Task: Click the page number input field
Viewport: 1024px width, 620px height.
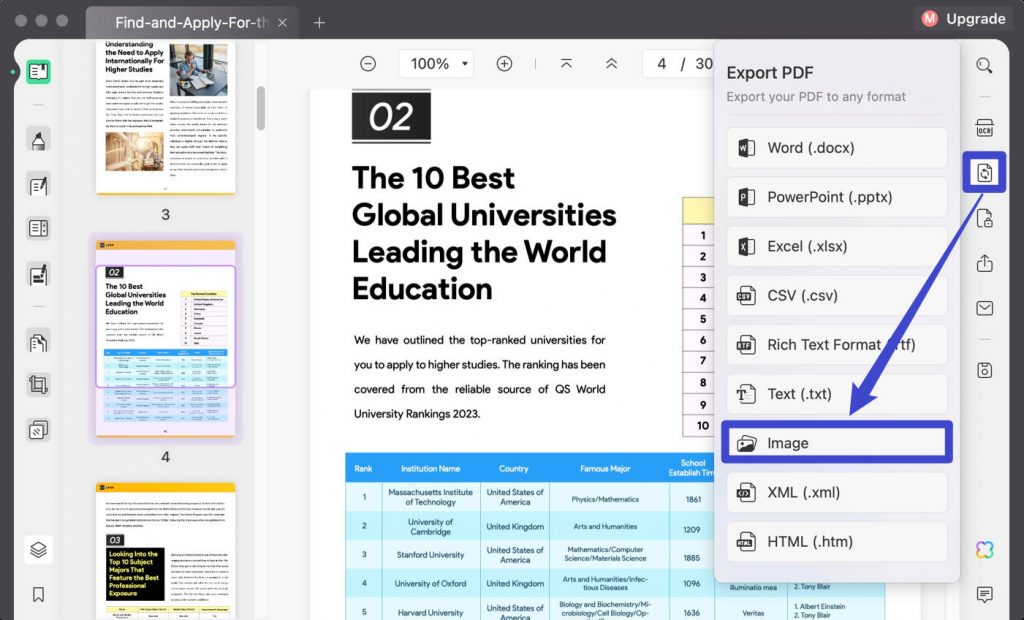Action: 662,62
